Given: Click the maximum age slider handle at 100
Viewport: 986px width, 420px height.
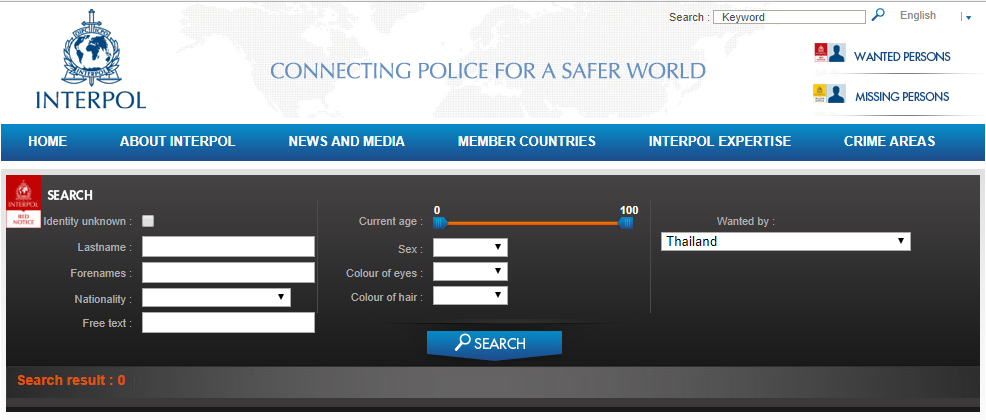Looking at the screenshot, I should tap(626, 223).
